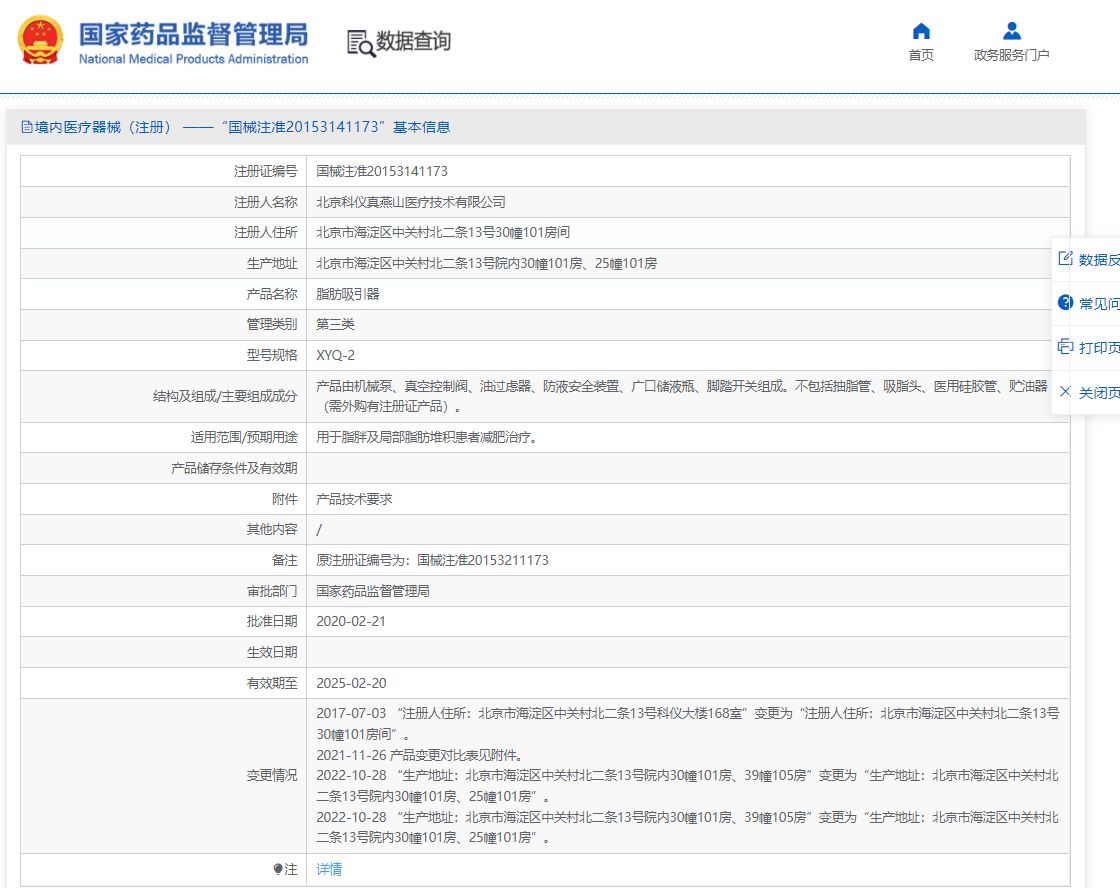The width and height of the screenshot is (1120, 888).
Task: Click 关闭页 to close the page
Action: coord(1099,391)
